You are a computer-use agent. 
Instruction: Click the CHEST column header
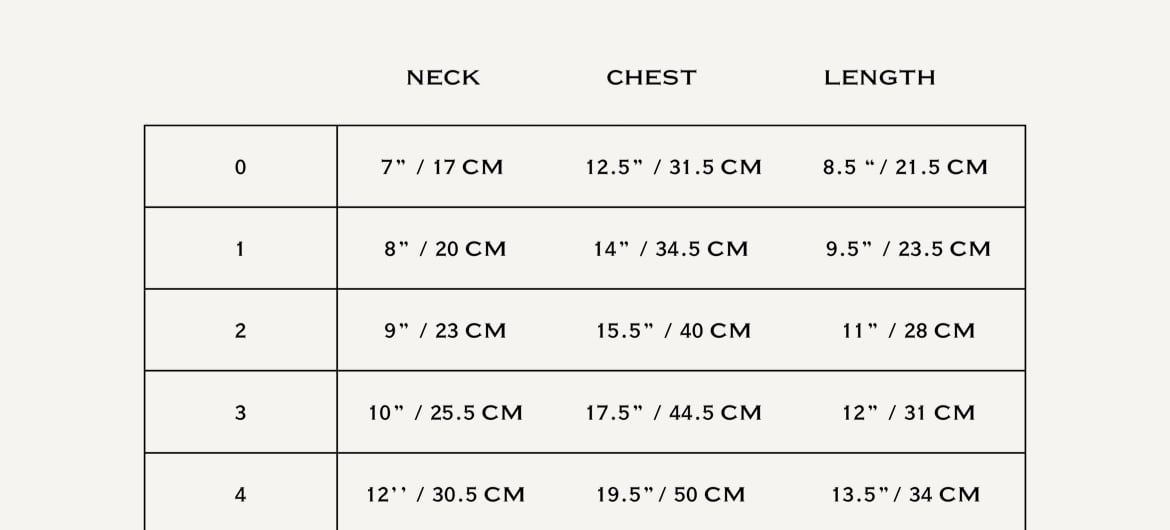651,78
